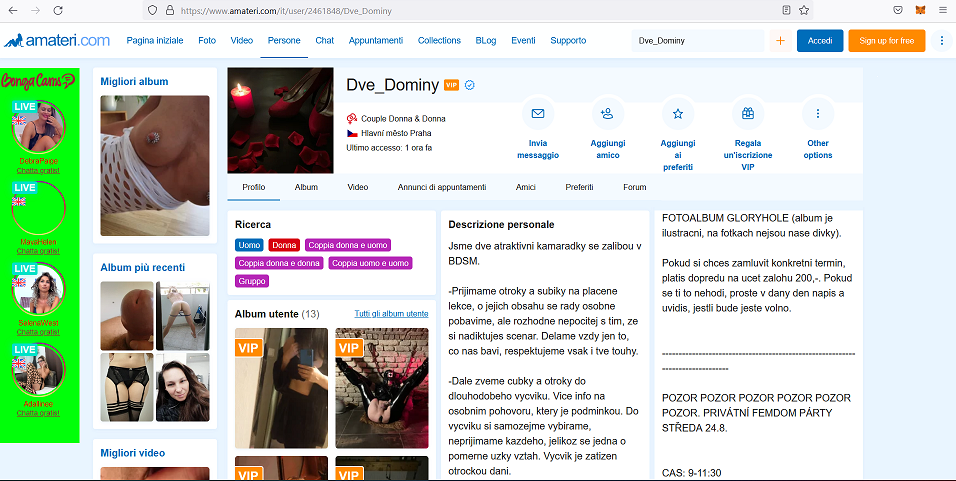This screenshot has height=481, width=956.
Task: Bookmark this page with the star icon
Action: [804, 10]
